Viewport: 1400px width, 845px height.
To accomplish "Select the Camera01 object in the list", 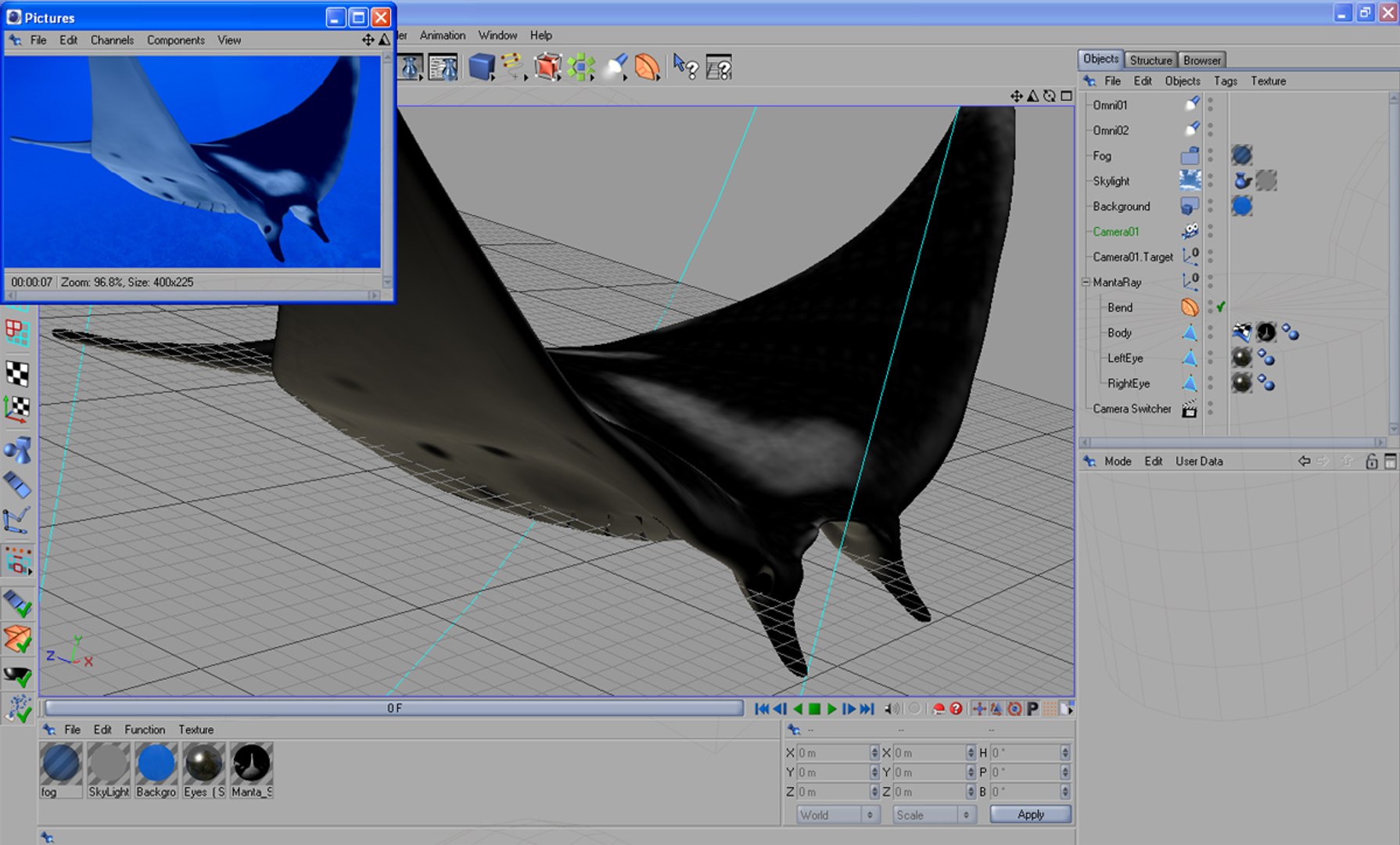I will tap(1115, 232).
